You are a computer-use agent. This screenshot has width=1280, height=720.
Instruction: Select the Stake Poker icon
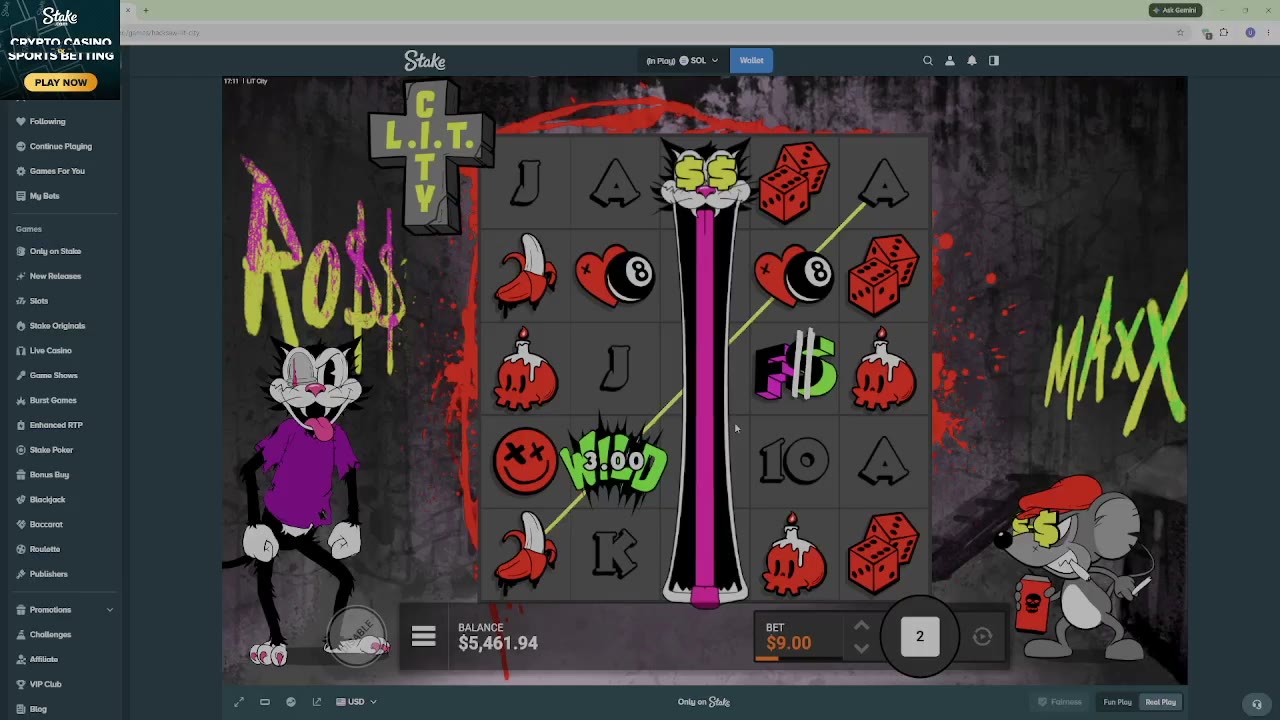(x=21, y=450)
